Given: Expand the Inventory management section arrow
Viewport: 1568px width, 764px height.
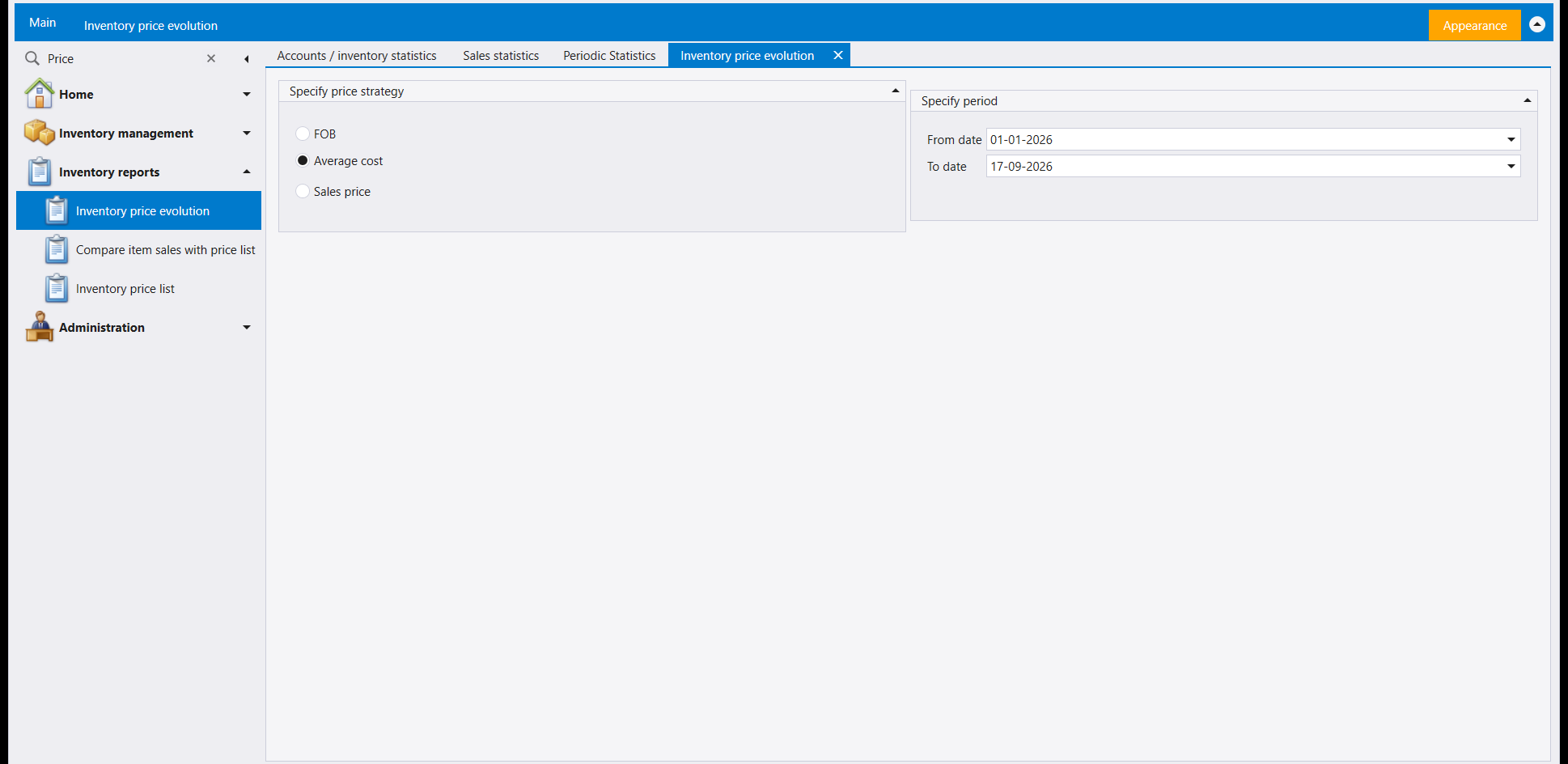Looking at the screenshot, I should 247,133.
